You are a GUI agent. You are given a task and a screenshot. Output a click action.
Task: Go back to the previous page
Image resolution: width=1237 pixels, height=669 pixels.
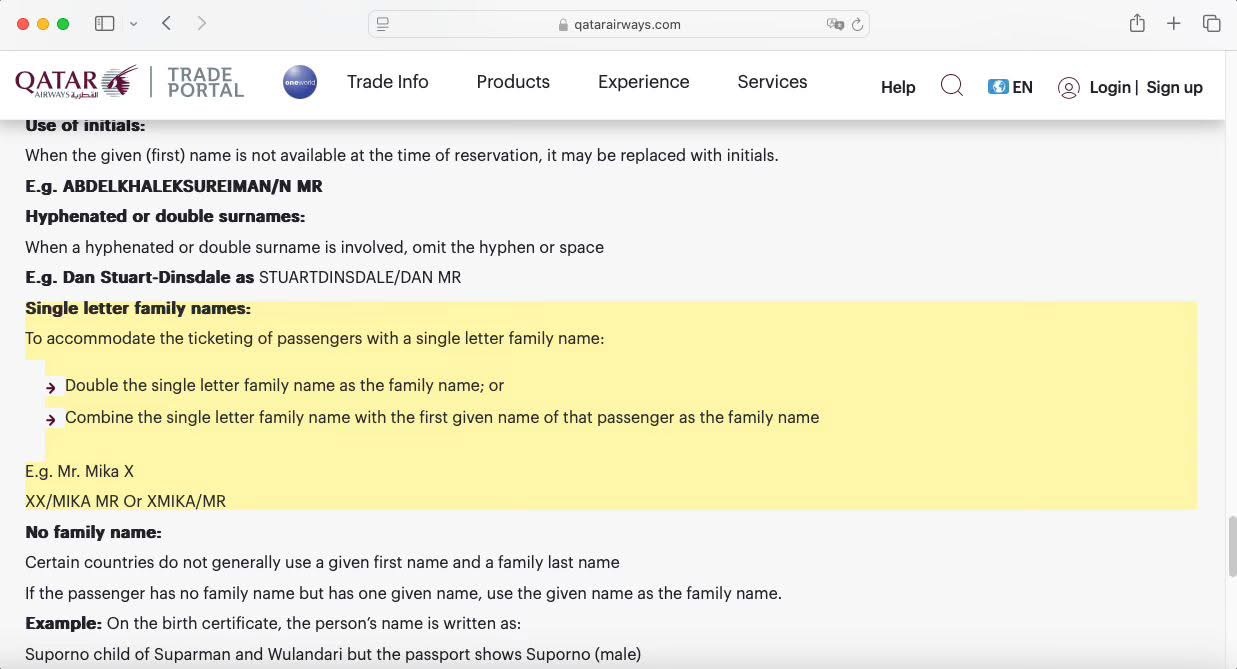pyautogui.click(x=167, y=24)
